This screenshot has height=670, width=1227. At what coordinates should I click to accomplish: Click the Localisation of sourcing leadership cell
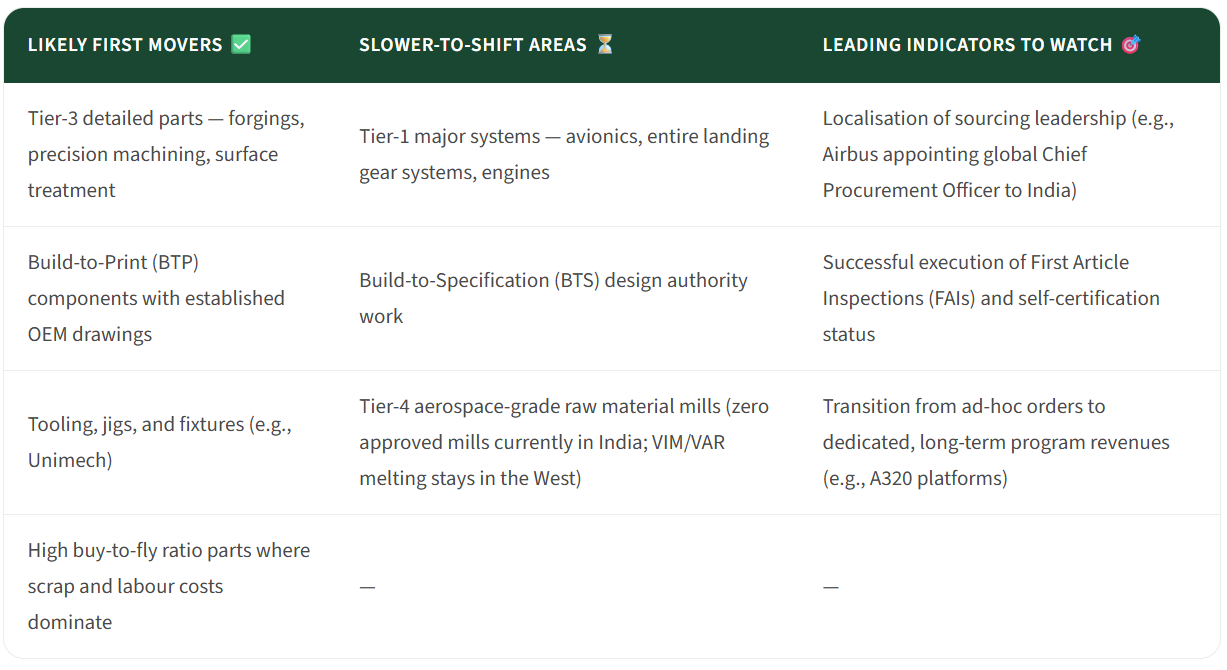click(x=998, y=154)
